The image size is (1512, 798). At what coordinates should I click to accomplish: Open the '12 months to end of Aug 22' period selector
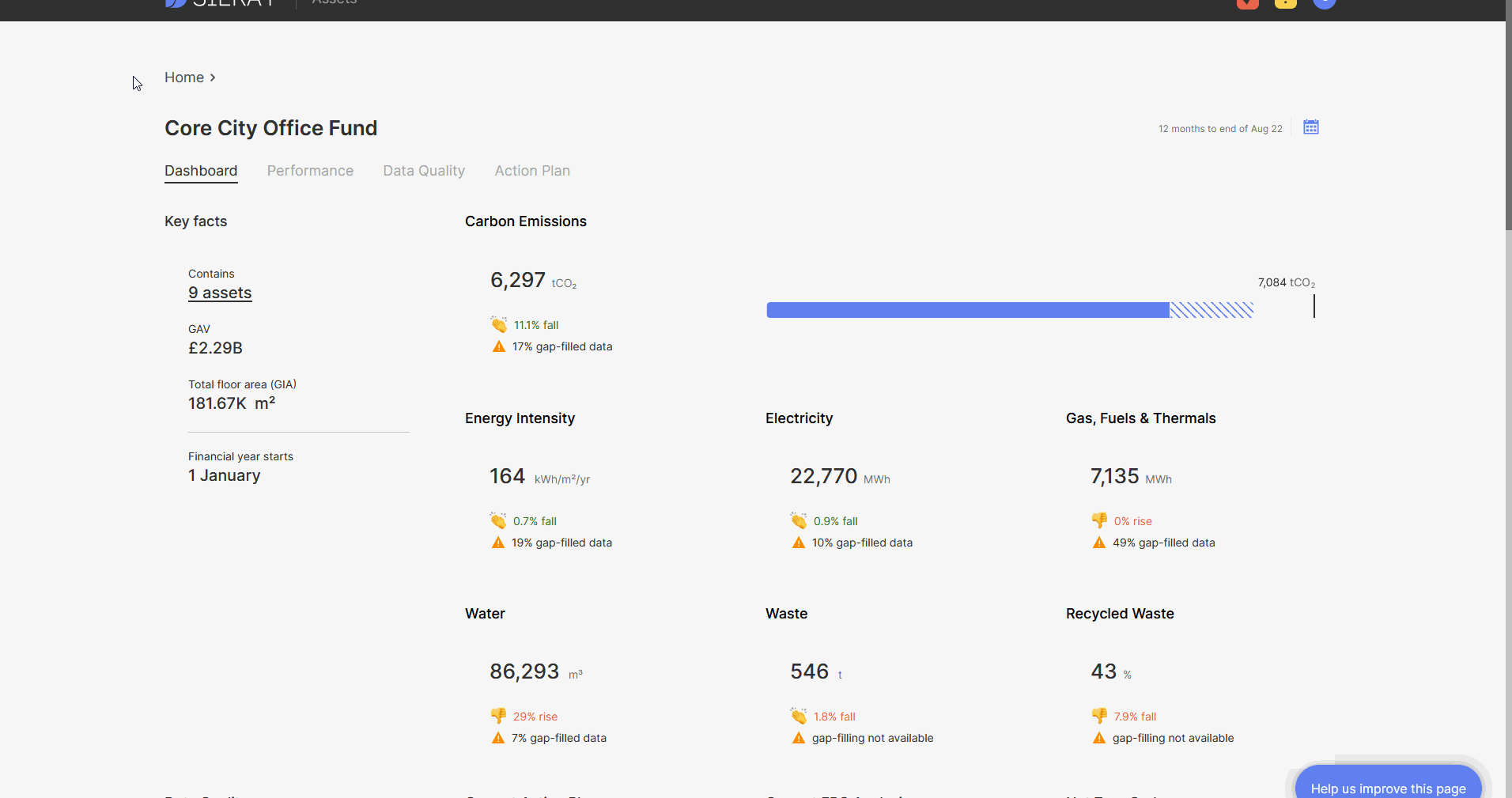1219,129
